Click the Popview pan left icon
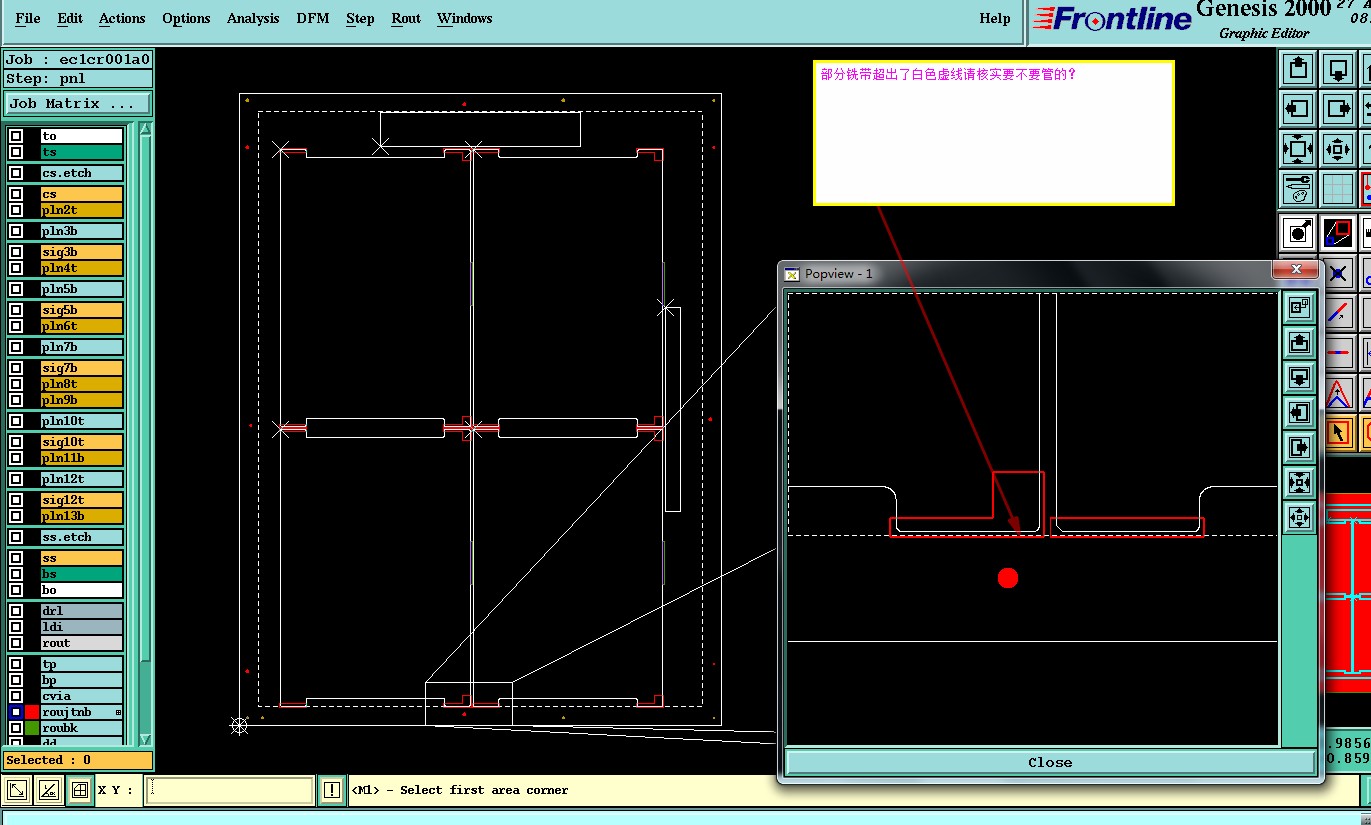 [x=1299, y=412]
